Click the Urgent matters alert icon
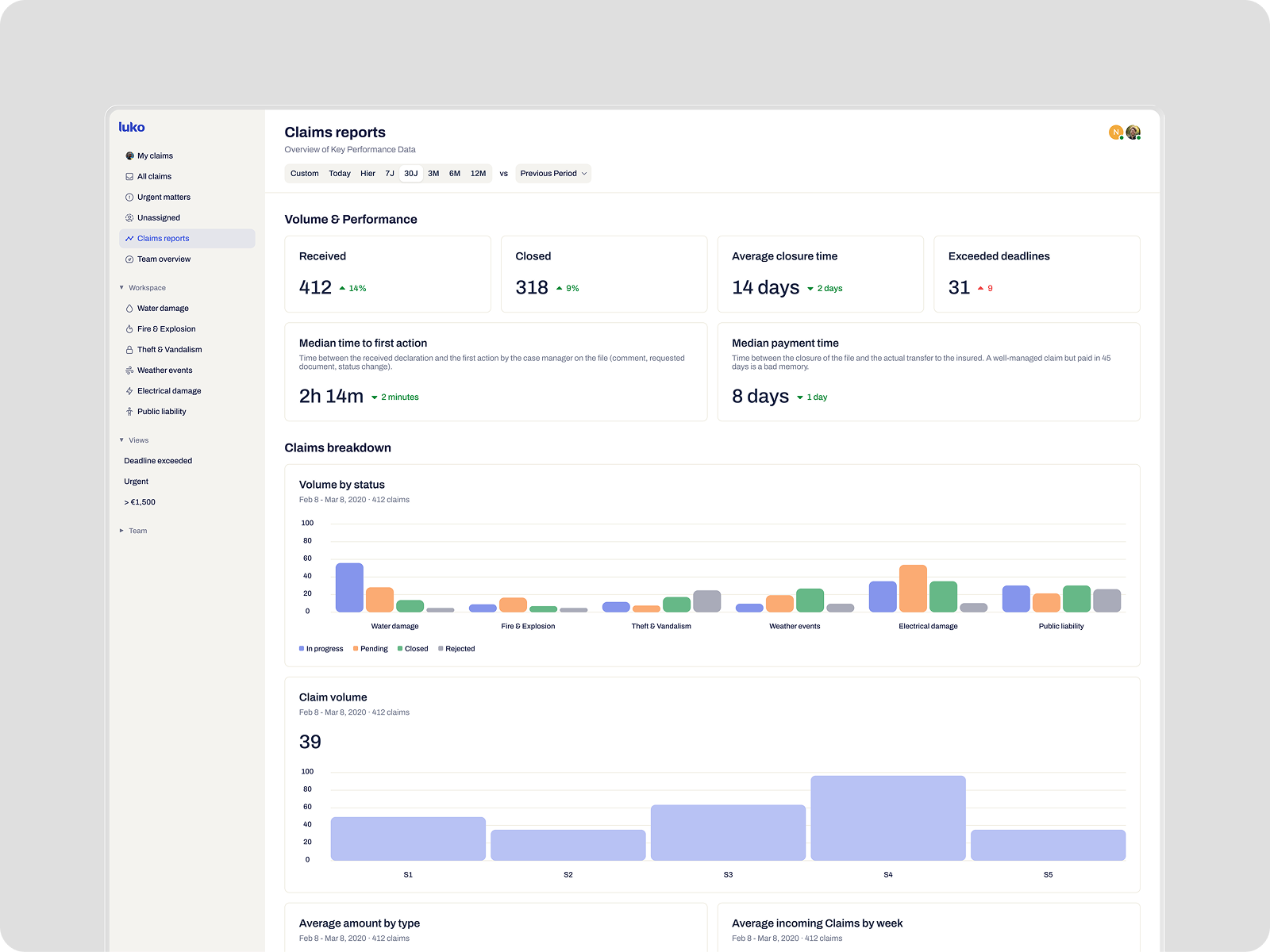Image resolution: width=1270 pixels, height=952 pixels. click(x=129, y=198)
